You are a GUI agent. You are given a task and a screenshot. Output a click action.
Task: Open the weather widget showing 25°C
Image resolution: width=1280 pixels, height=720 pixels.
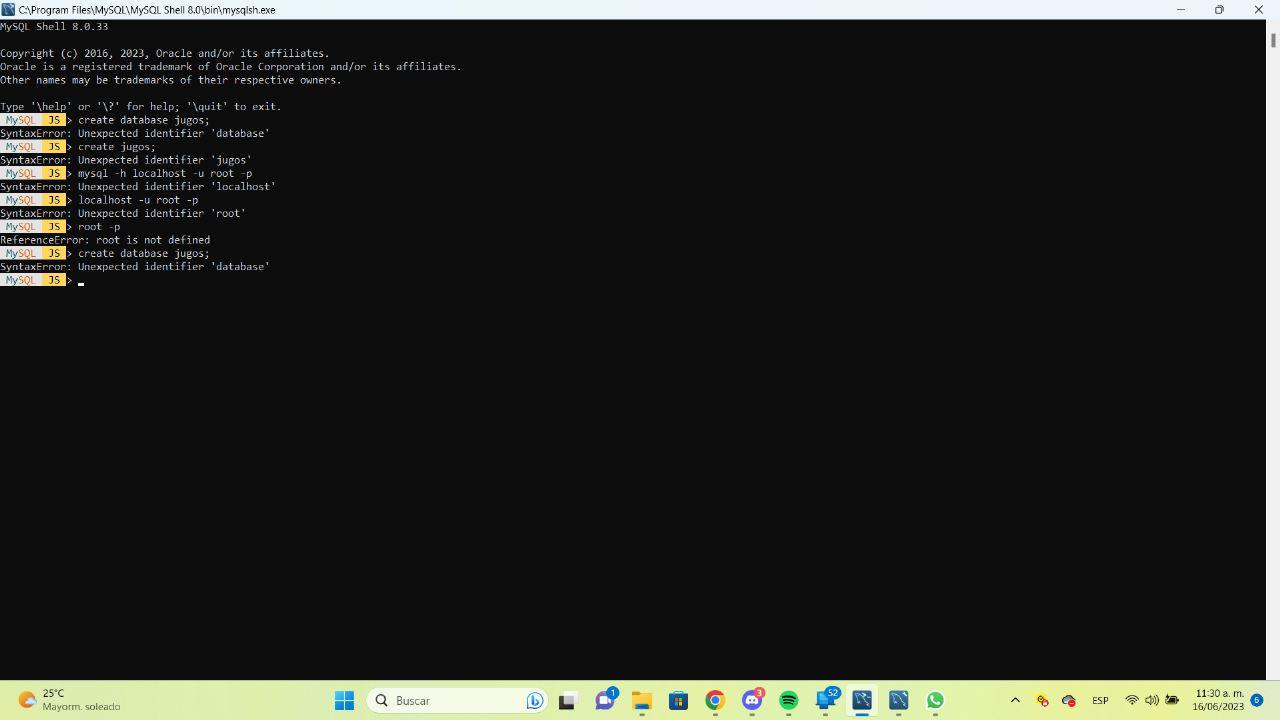click(69, 700)
